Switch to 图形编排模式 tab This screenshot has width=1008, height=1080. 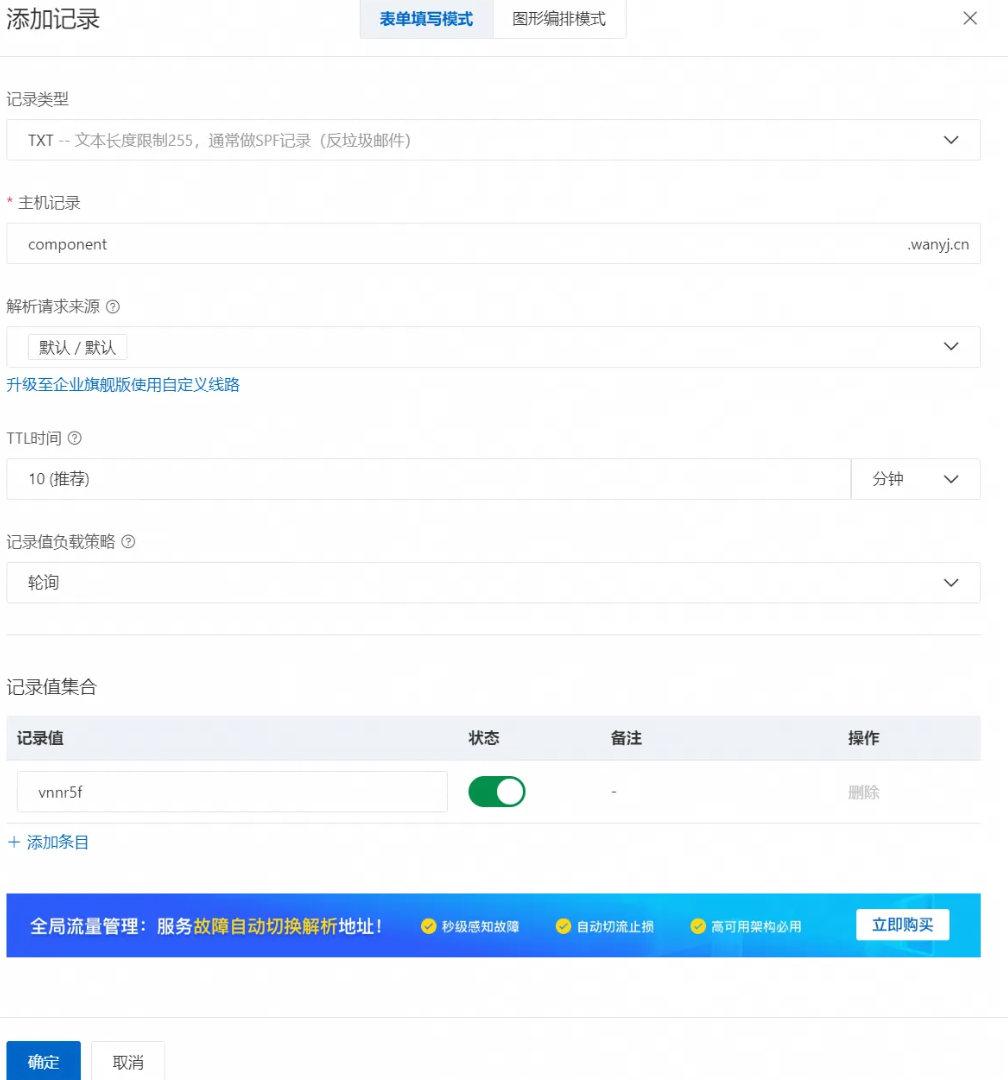[x=559, y=19]
